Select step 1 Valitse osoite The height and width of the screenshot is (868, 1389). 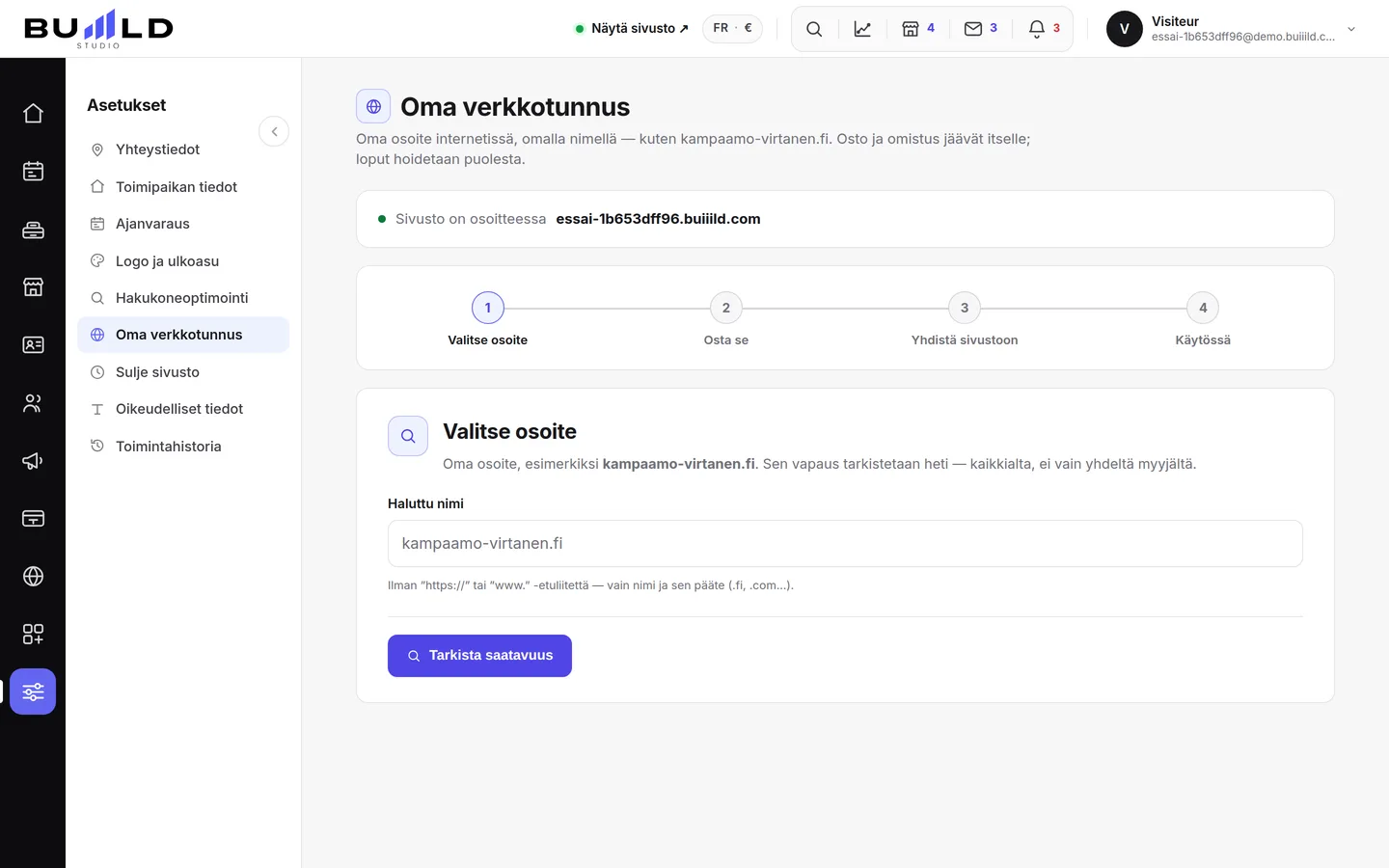pos(488,319)
